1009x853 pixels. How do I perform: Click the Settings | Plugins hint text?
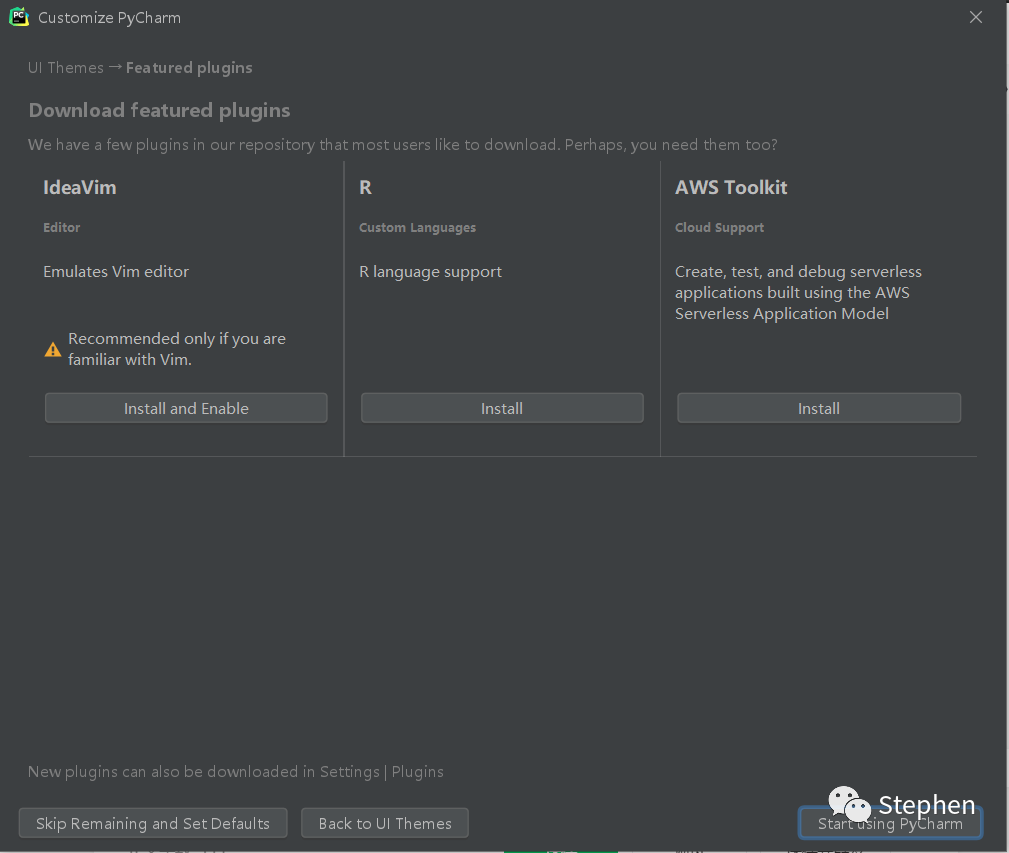(x=236, y=771)
